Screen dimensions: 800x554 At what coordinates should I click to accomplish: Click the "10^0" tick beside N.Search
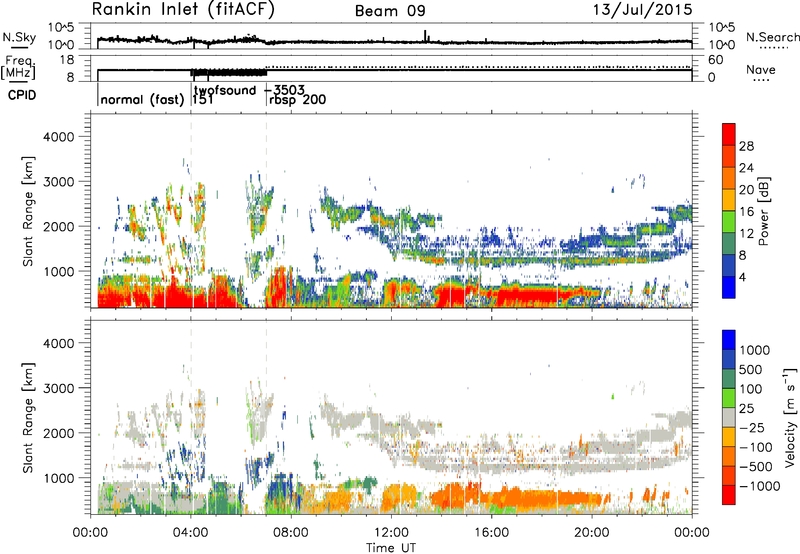722,45
